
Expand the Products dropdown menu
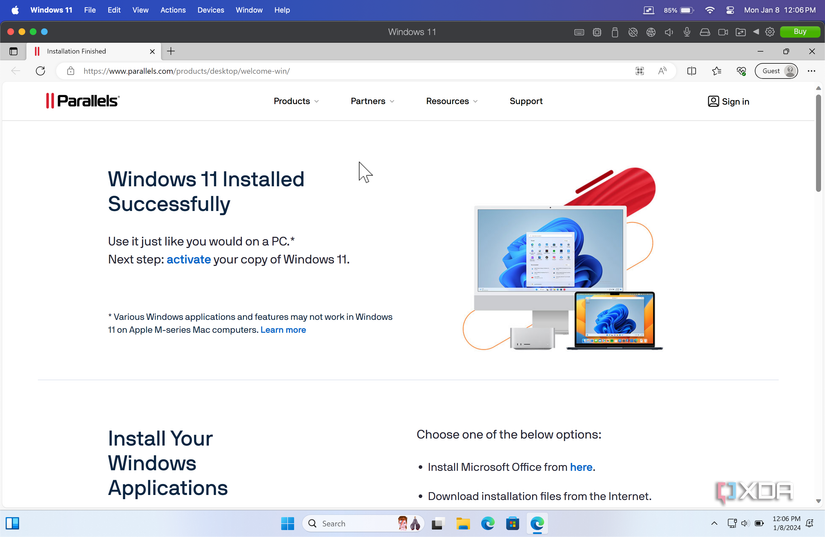(x=296, y=101)
